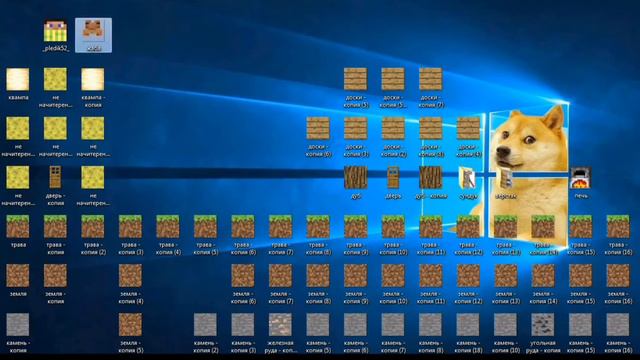The width and height of the screenshot is (640, 360).
Task: Select the трава - копия (10) icon
Action: tap(393, 226)
